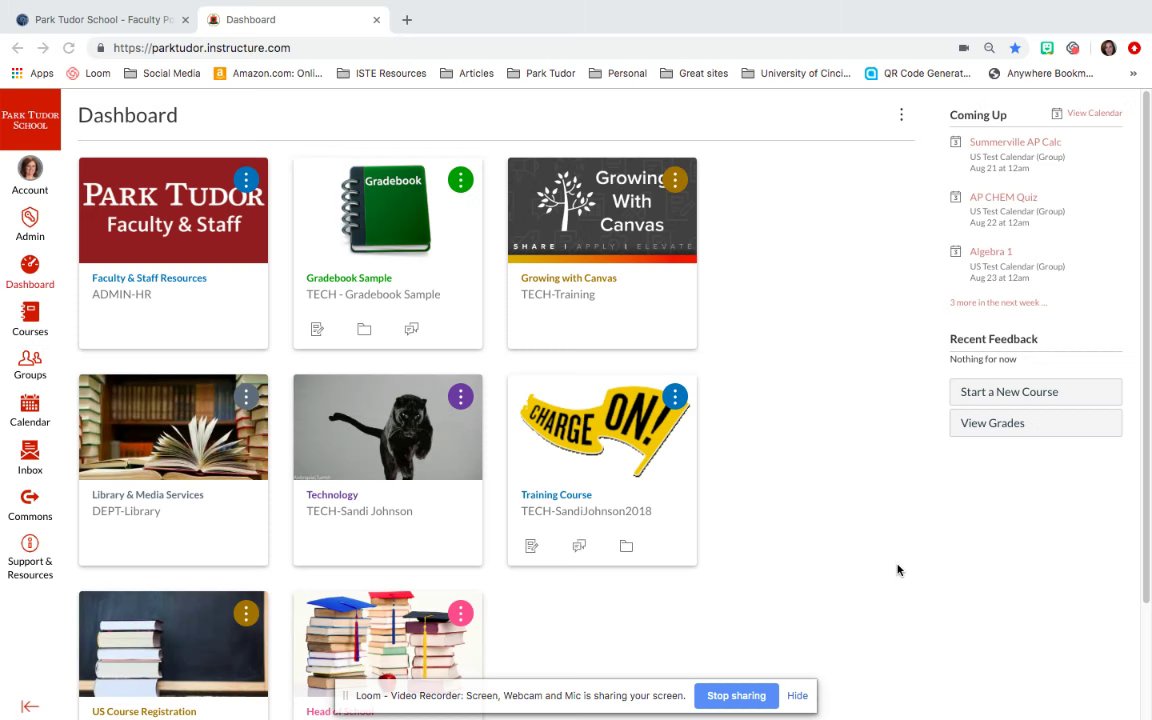Open the Social Media bookmarks folder
Image resolution: width=1152 pixels, height=720 pixels.
tap(162, 73)
